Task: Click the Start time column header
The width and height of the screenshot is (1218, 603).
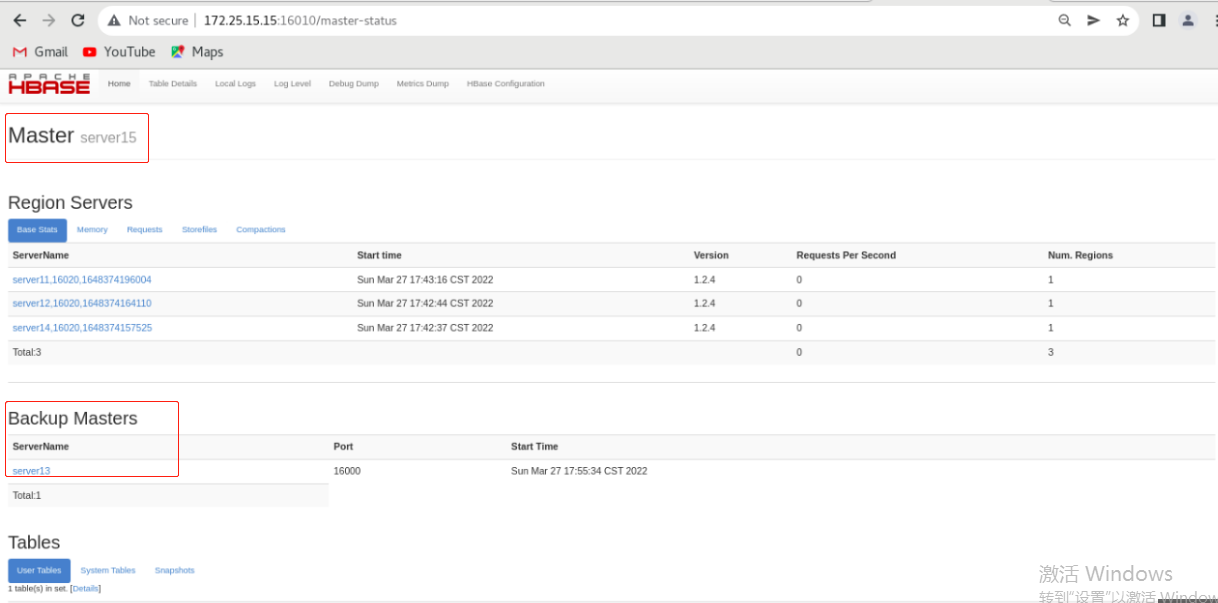Action: (x=379, y=255)
